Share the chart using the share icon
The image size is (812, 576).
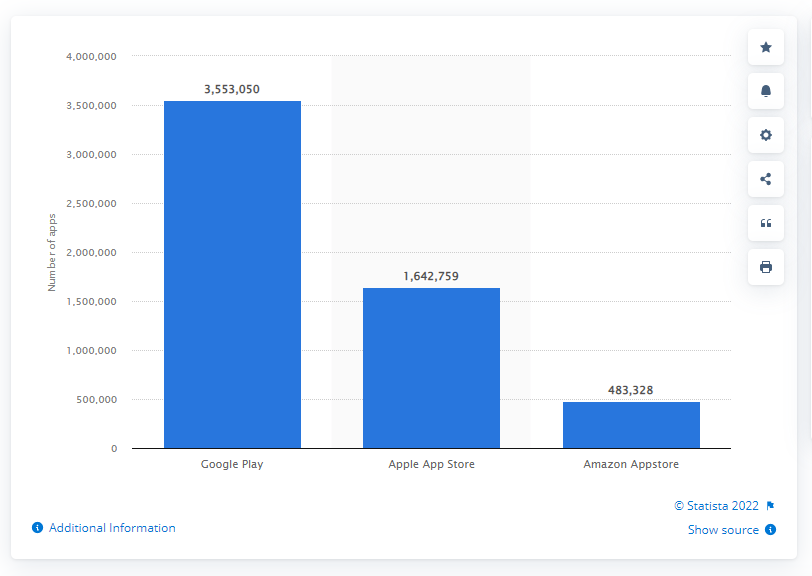point(765,179)
